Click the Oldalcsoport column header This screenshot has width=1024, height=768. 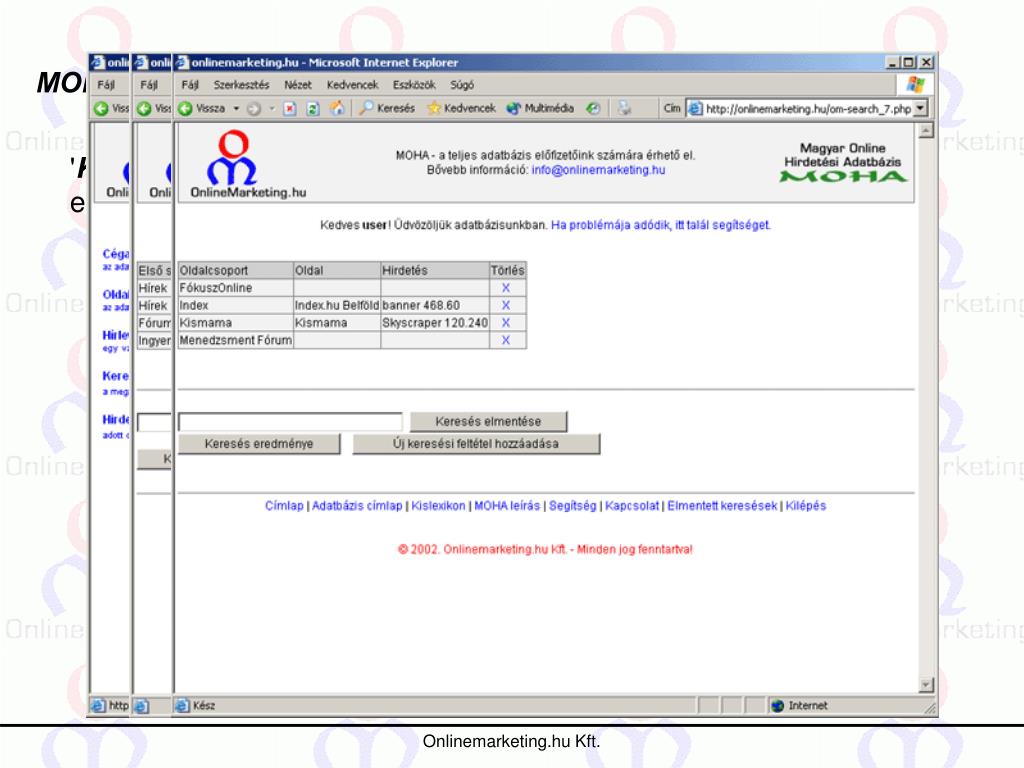click(x=236, y=270)
